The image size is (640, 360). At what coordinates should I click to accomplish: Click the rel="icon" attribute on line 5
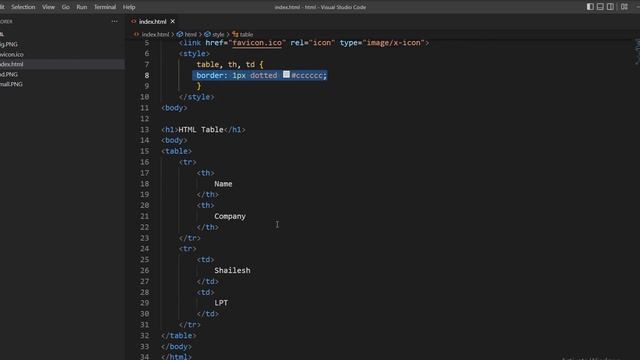[313, 43]
